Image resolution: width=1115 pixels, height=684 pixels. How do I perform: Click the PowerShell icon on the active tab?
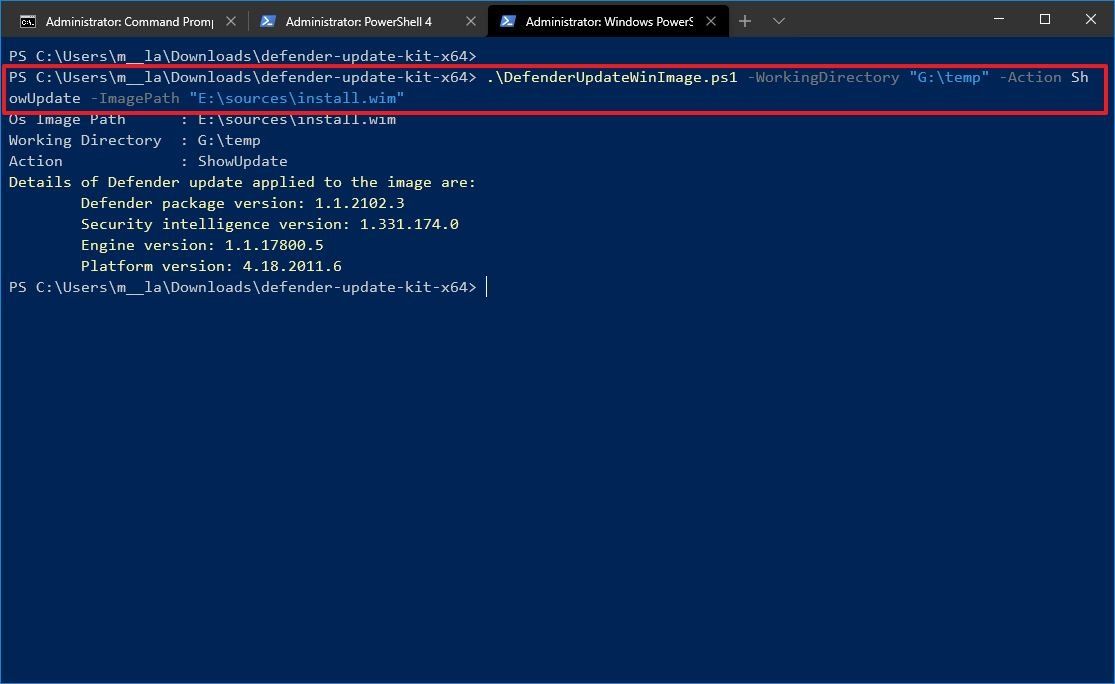[506, 19]
